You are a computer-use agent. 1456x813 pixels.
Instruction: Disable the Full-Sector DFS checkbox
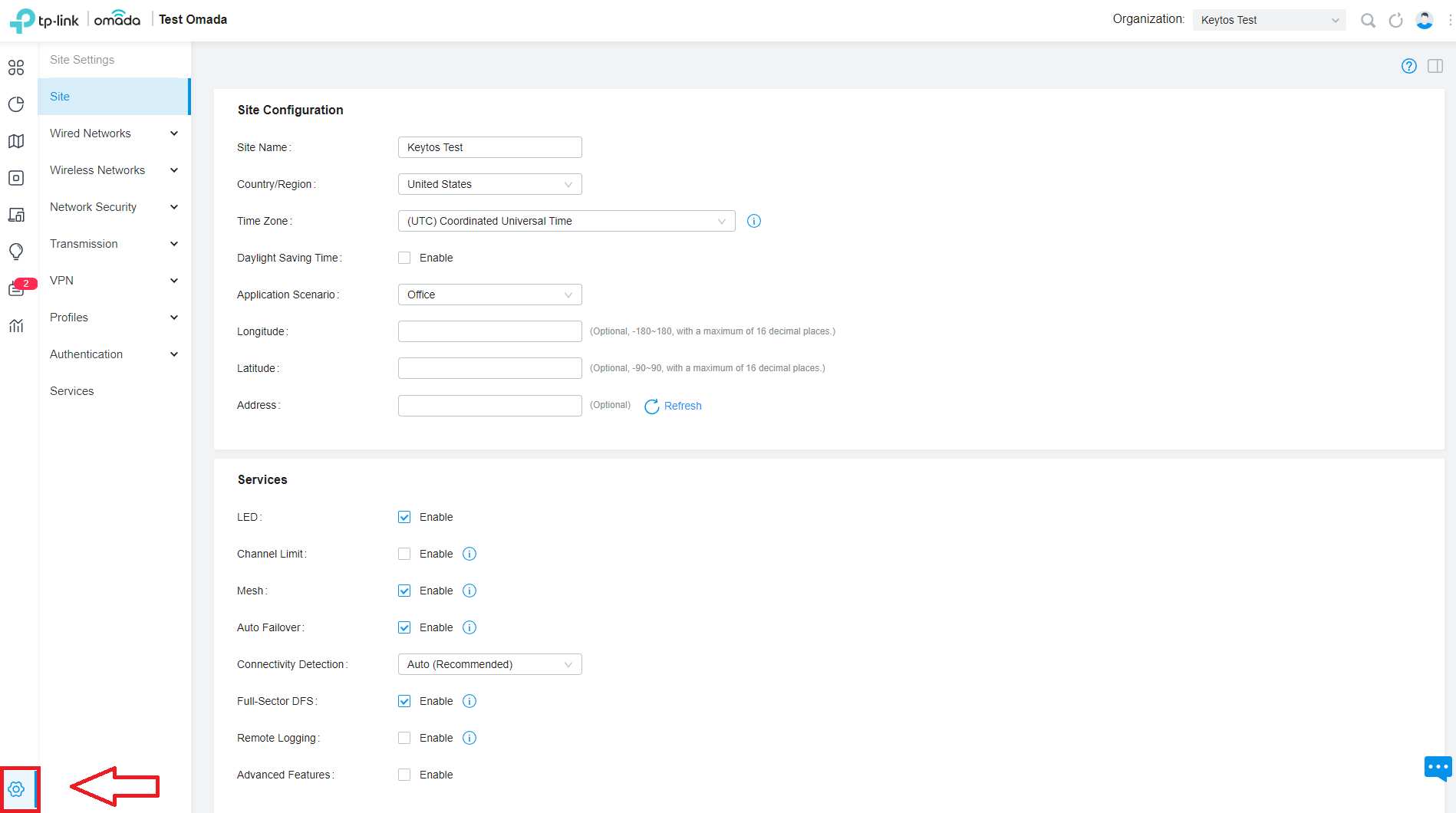click(404, 701)
